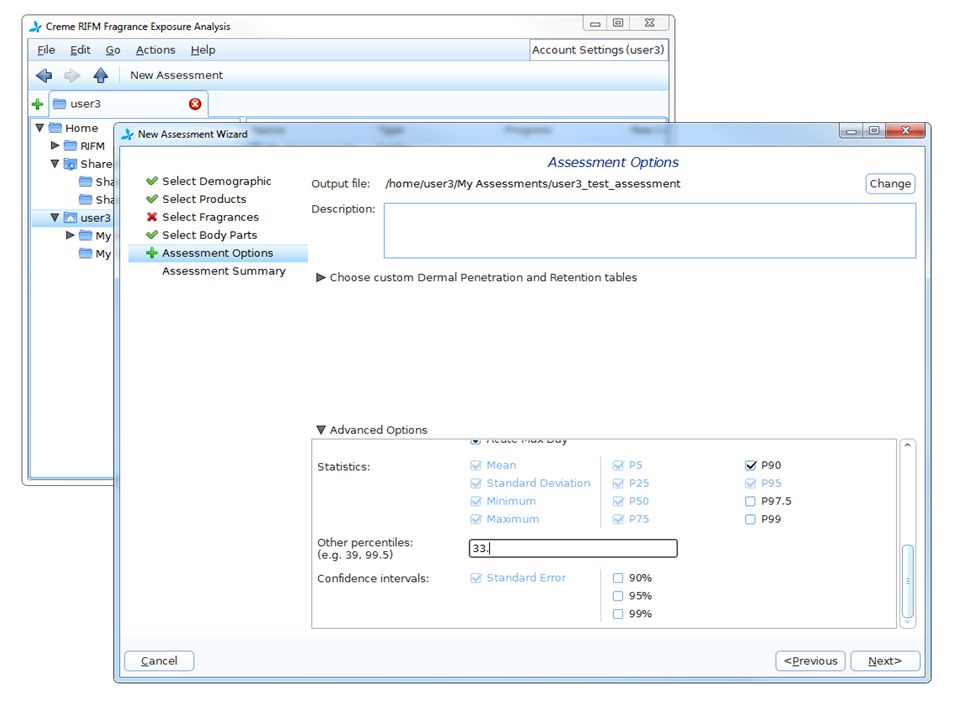Close the user3 tab with red X
The height and width of the screenshot is (720, 960).
click(x=195, y=104)
